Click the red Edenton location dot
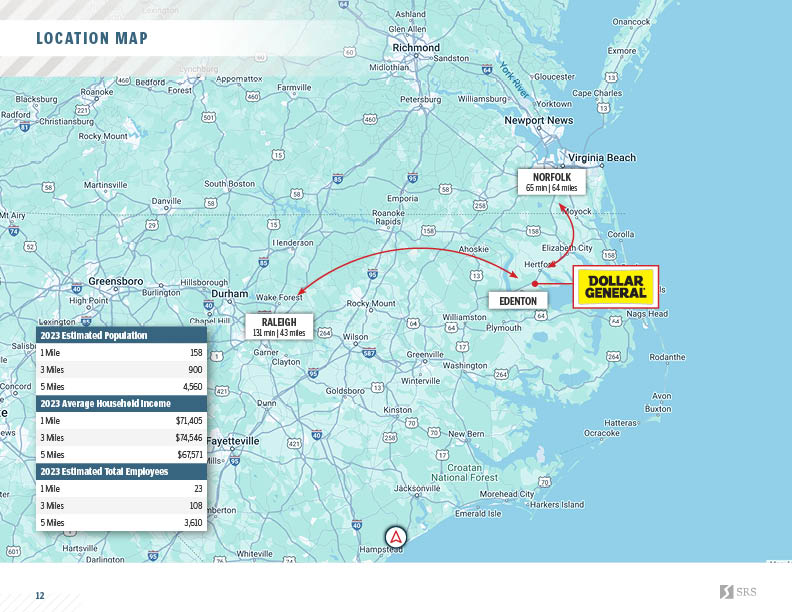Screen dimensions: 792x612 (x=535, y=284)
